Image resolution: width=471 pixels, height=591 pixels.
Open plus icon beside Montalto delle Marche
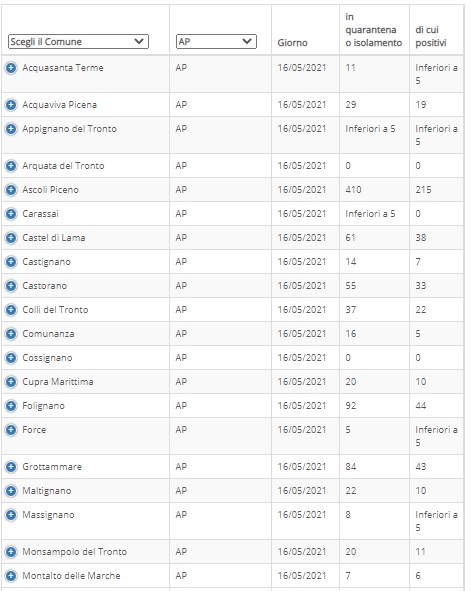(11, 576)
